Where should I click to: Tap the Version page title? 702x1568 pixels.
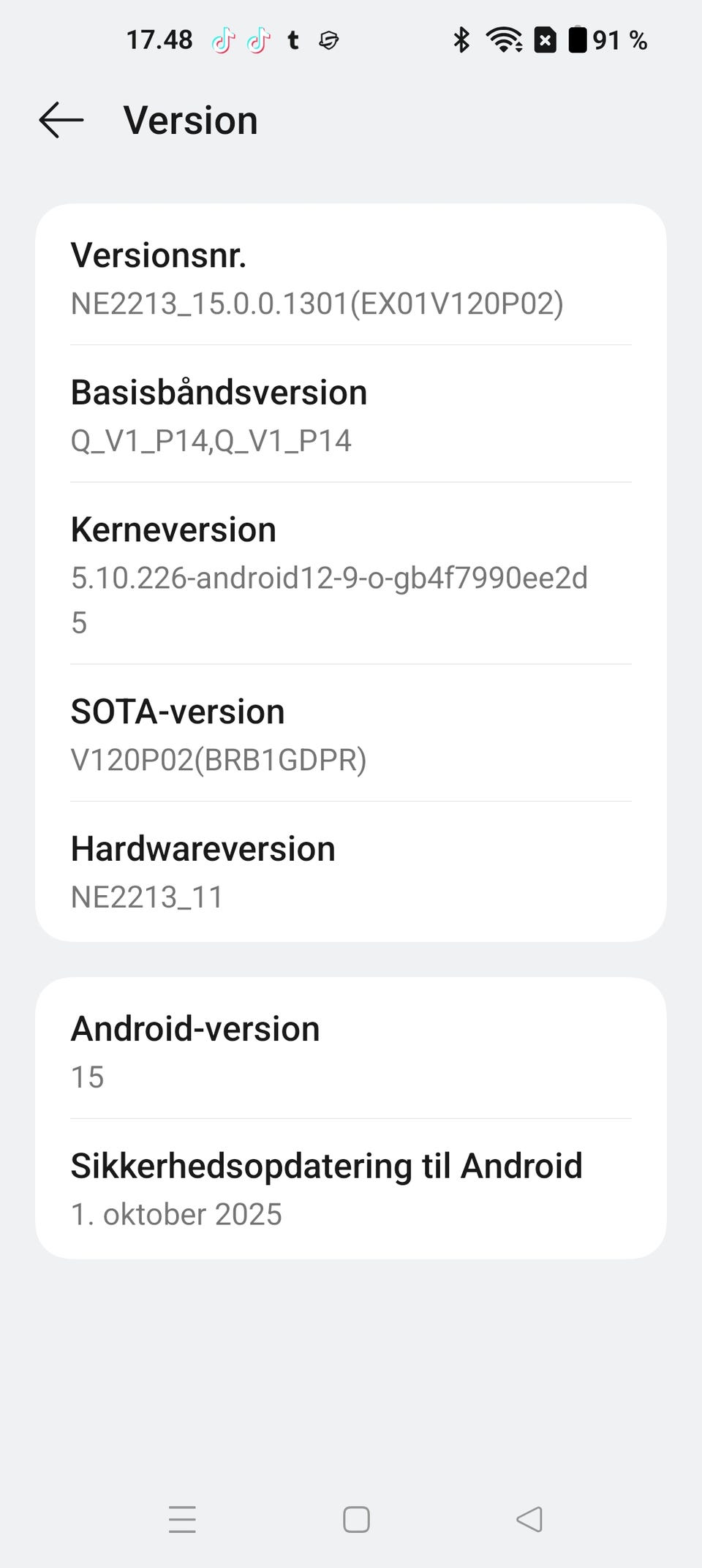click(190, 120)
